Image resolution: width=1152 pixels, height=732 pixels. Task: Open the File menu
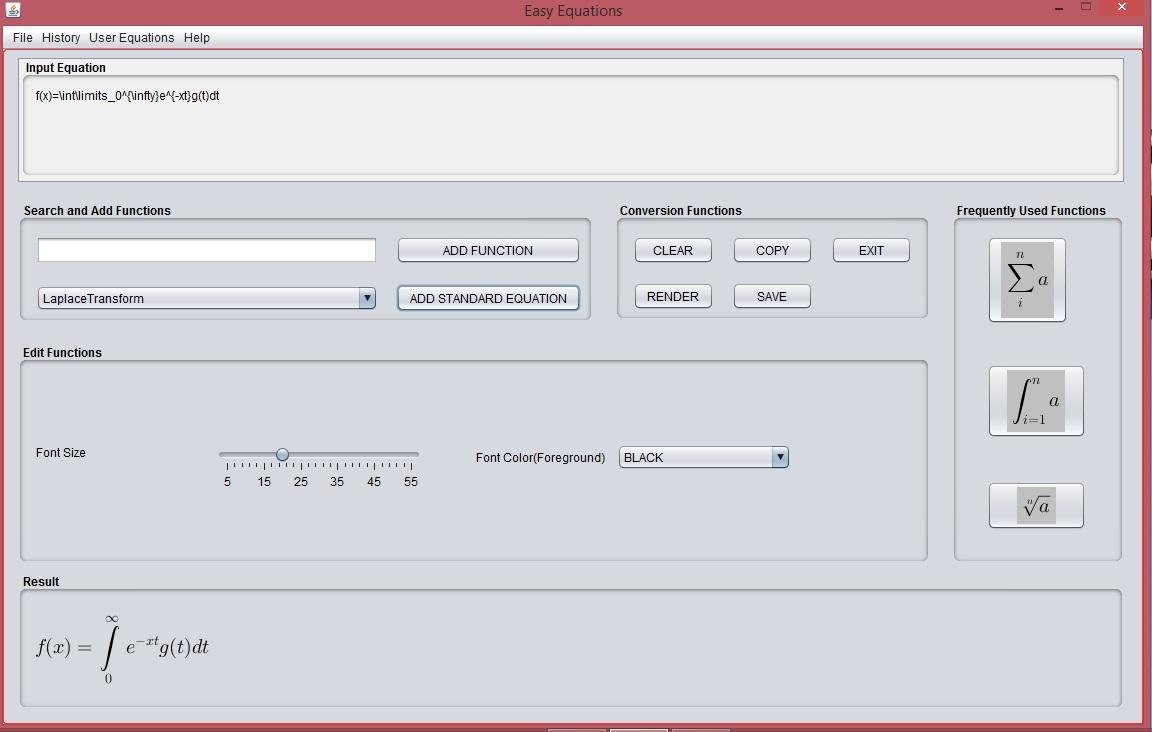(21, 37)
